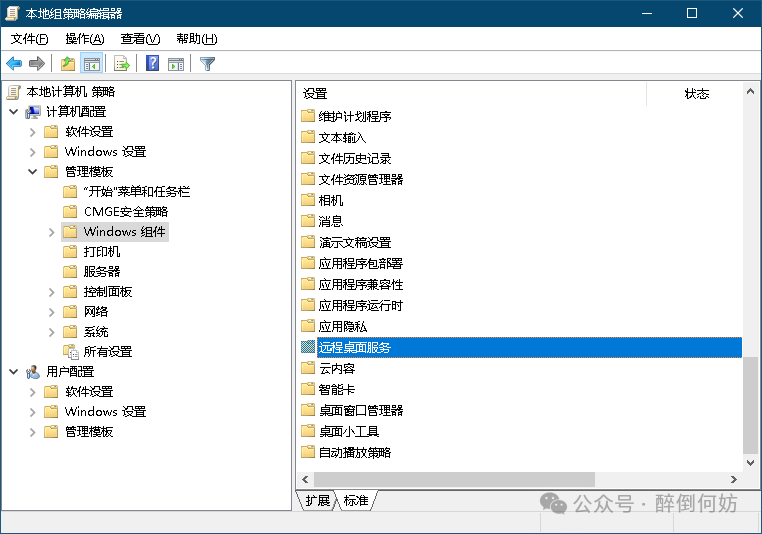Click the Up One Level folder icon
This screenshot has height=534, width=762.
pyautogui.click(x=67, y=64)
